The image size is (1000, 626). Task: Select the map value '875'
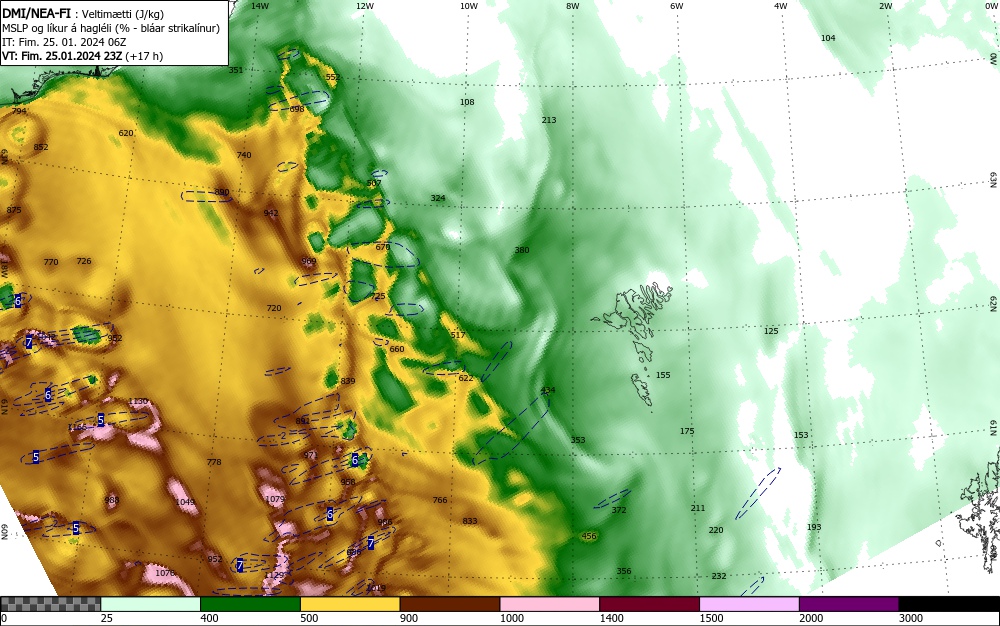(x=14, y=210)
